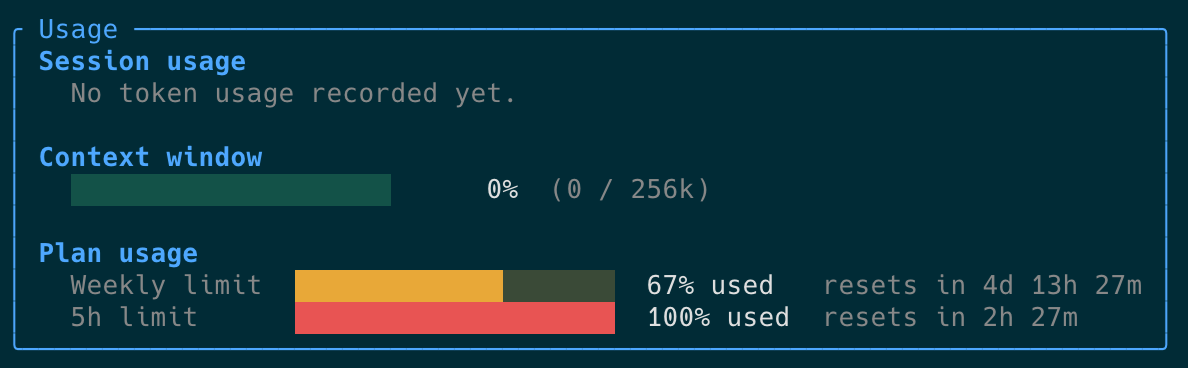
Task: Click 'resets in 2h 27m' text
Action: pos(951,317)
